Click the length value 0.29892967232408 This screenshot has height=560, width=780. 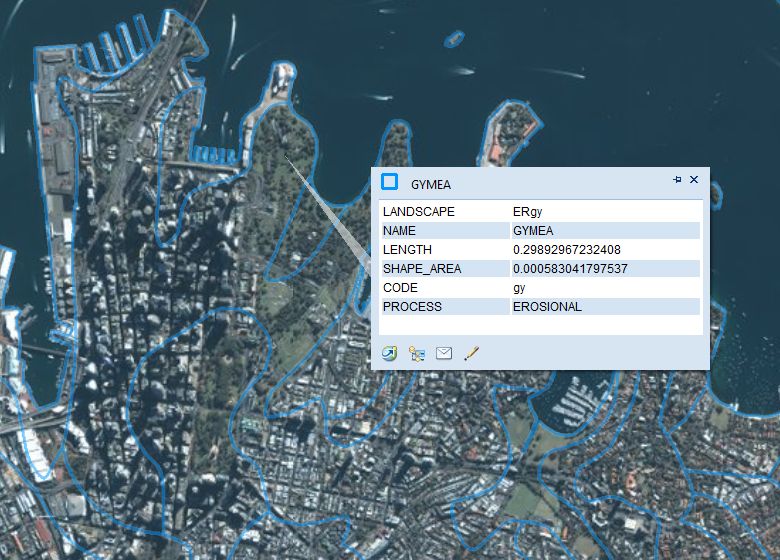(x=567, y=250)
